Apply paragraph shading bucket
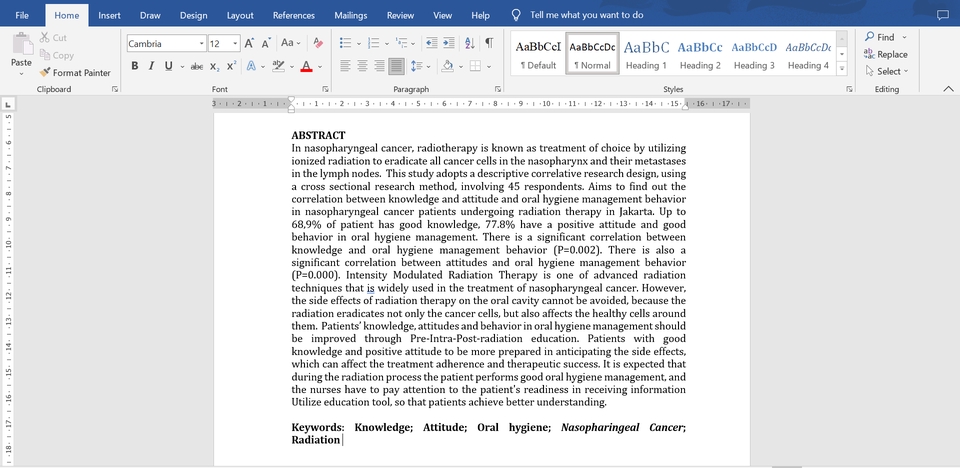 click(448, 66)
